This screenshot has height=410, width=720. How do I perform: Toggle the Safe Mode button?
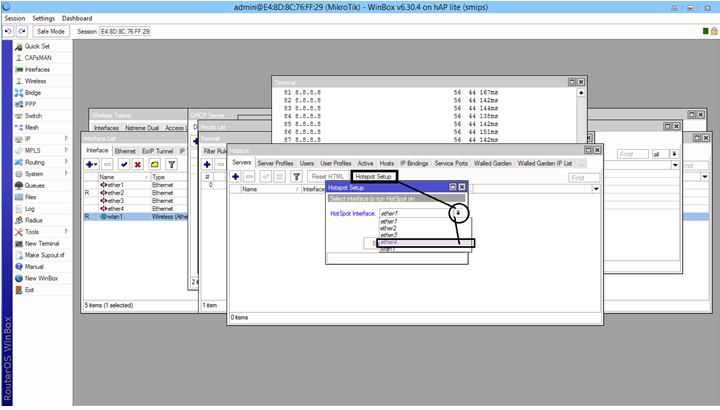(51, 31)
